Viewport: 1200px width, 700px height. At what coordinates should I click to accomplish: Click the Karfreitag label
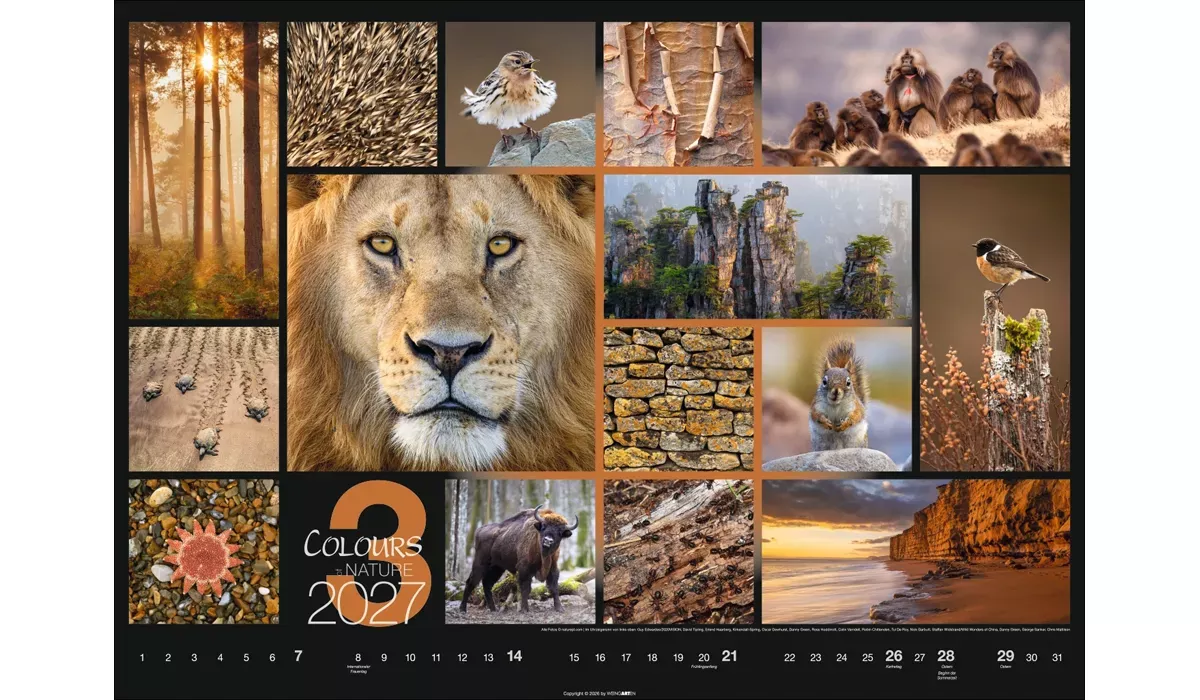pos(894,667)
